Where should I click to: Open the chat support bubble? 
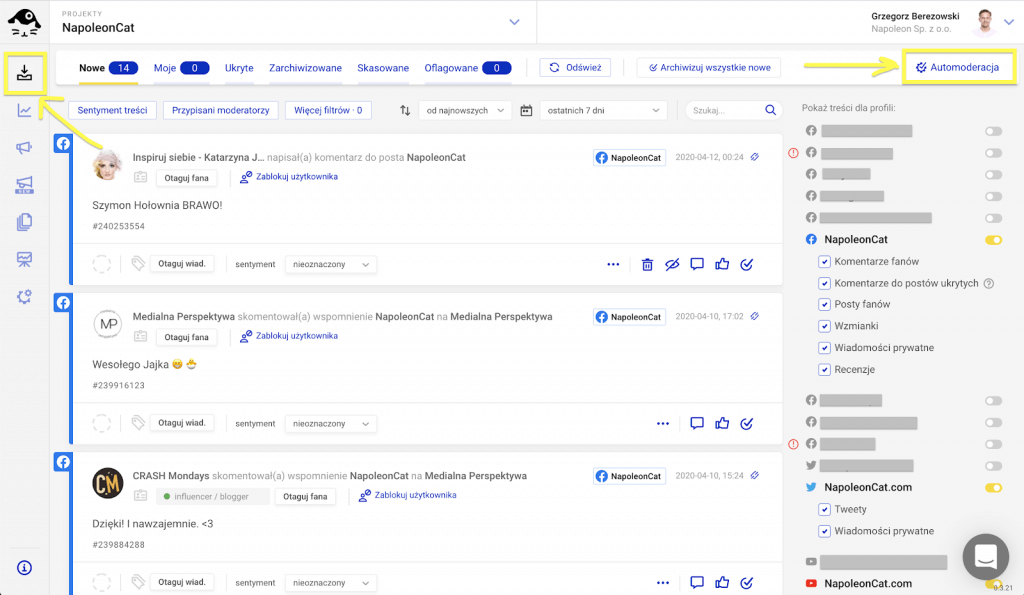point(985,556)
